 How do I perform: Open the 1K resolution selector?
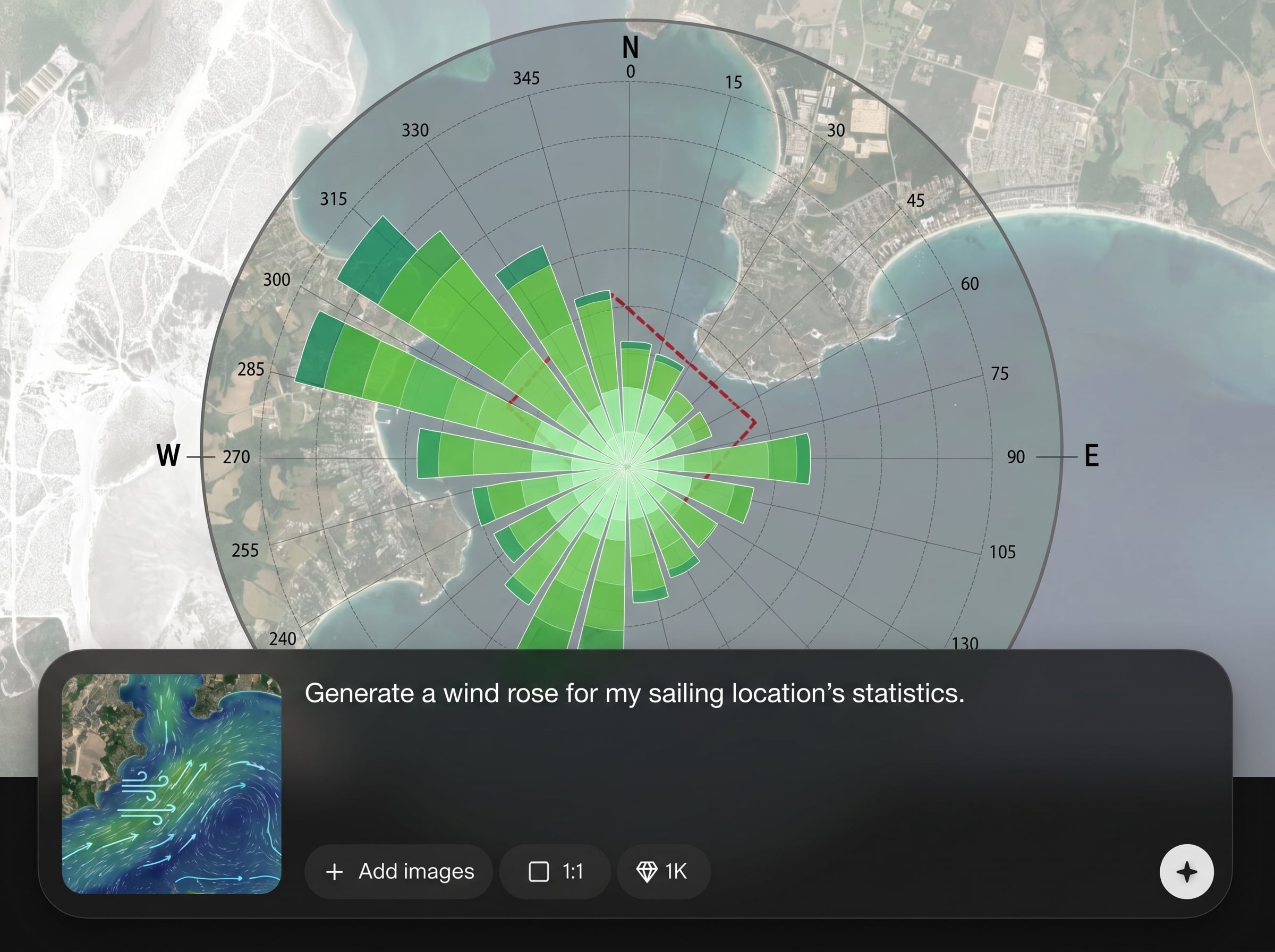coord(663,871)
